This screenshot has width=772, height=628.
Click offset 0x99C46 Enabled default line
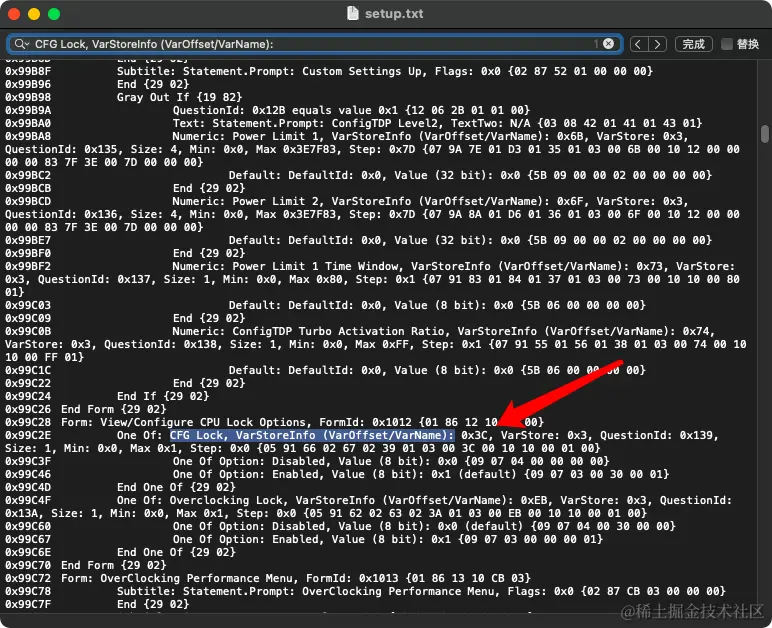click(x=421, y=474)
